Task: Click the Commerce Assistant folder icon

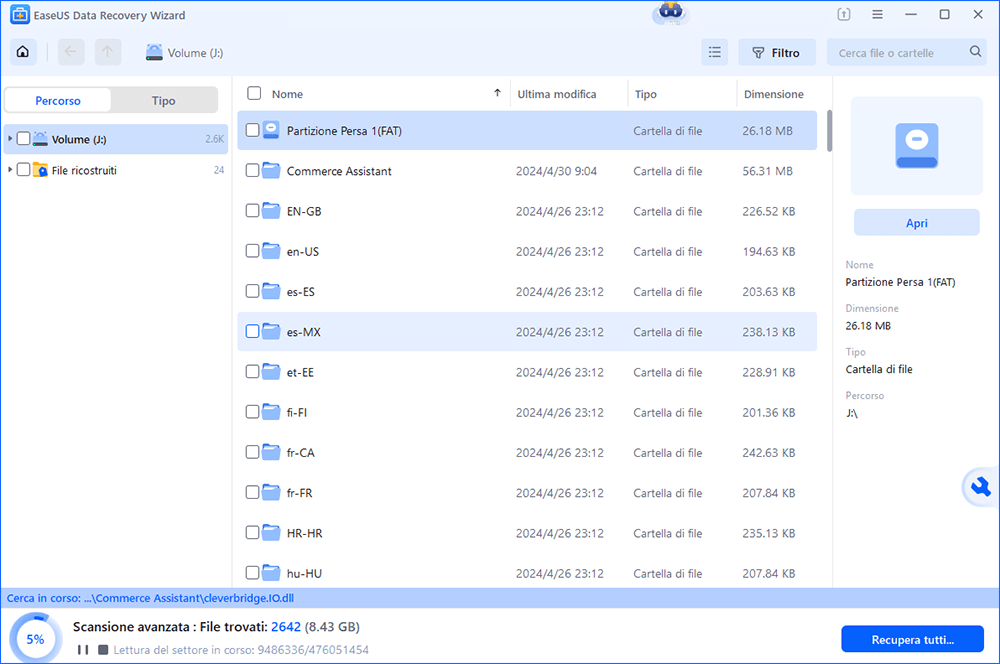Action: tap(271, 171)
